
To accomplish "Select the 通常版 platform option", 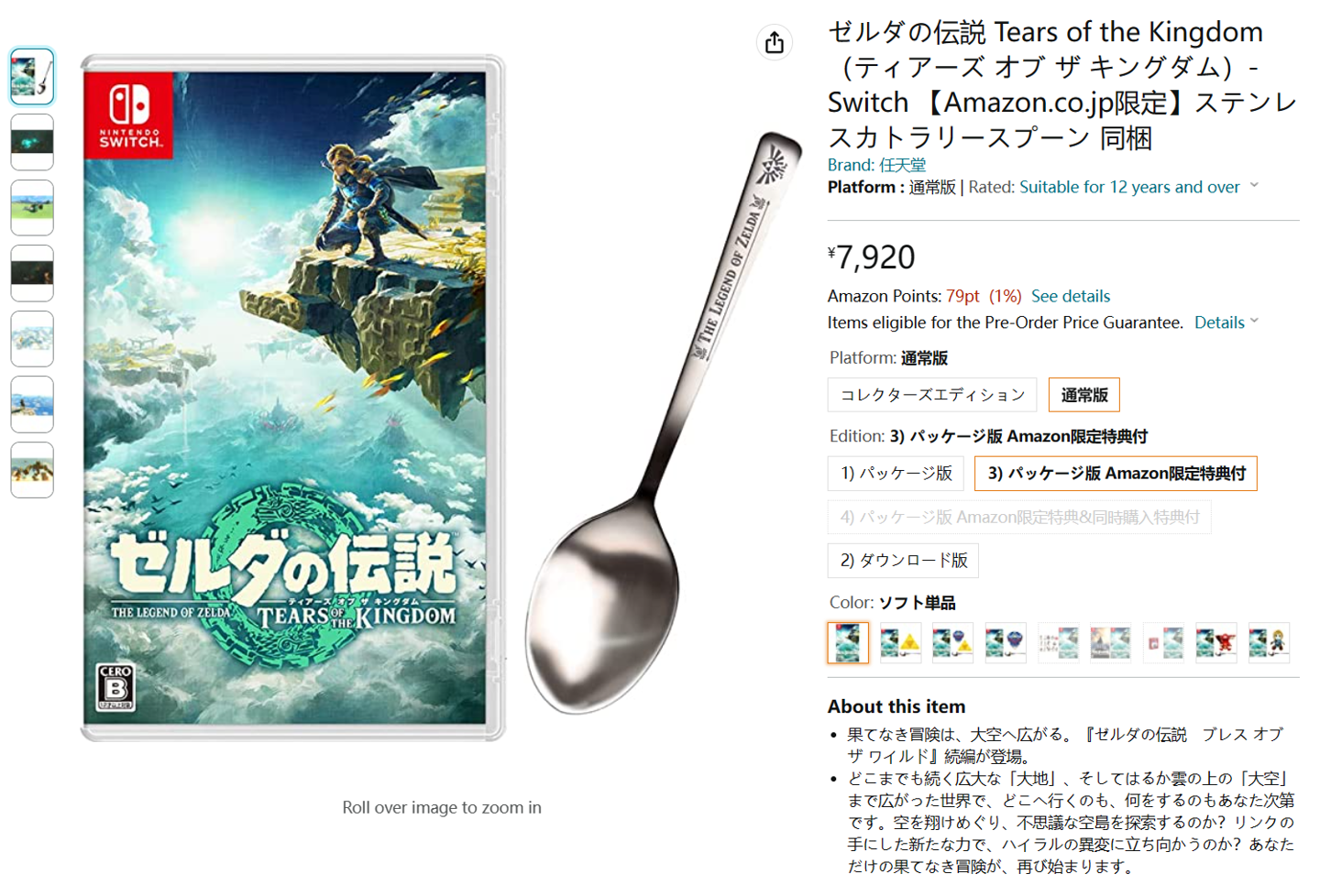I will (1084, 395).
